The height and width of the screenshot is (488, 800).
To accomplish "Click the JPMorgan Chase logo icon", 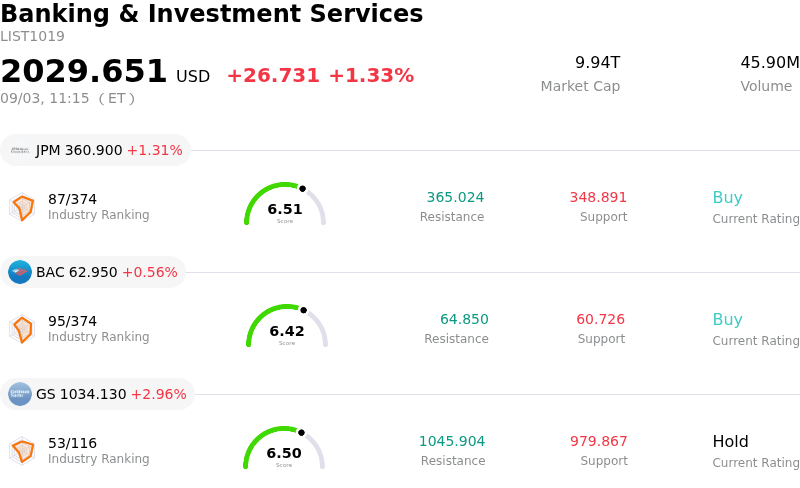I will coord(20,151).
